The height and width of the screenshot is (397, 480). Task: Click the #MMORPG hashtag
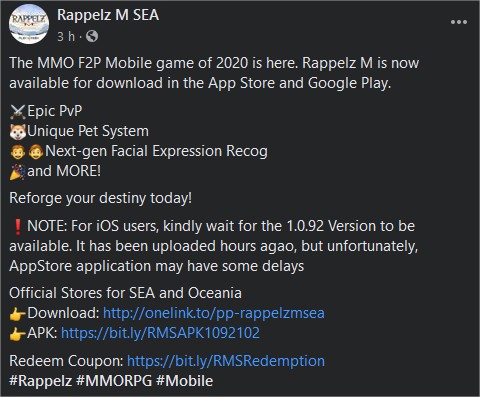pos(114,381)
